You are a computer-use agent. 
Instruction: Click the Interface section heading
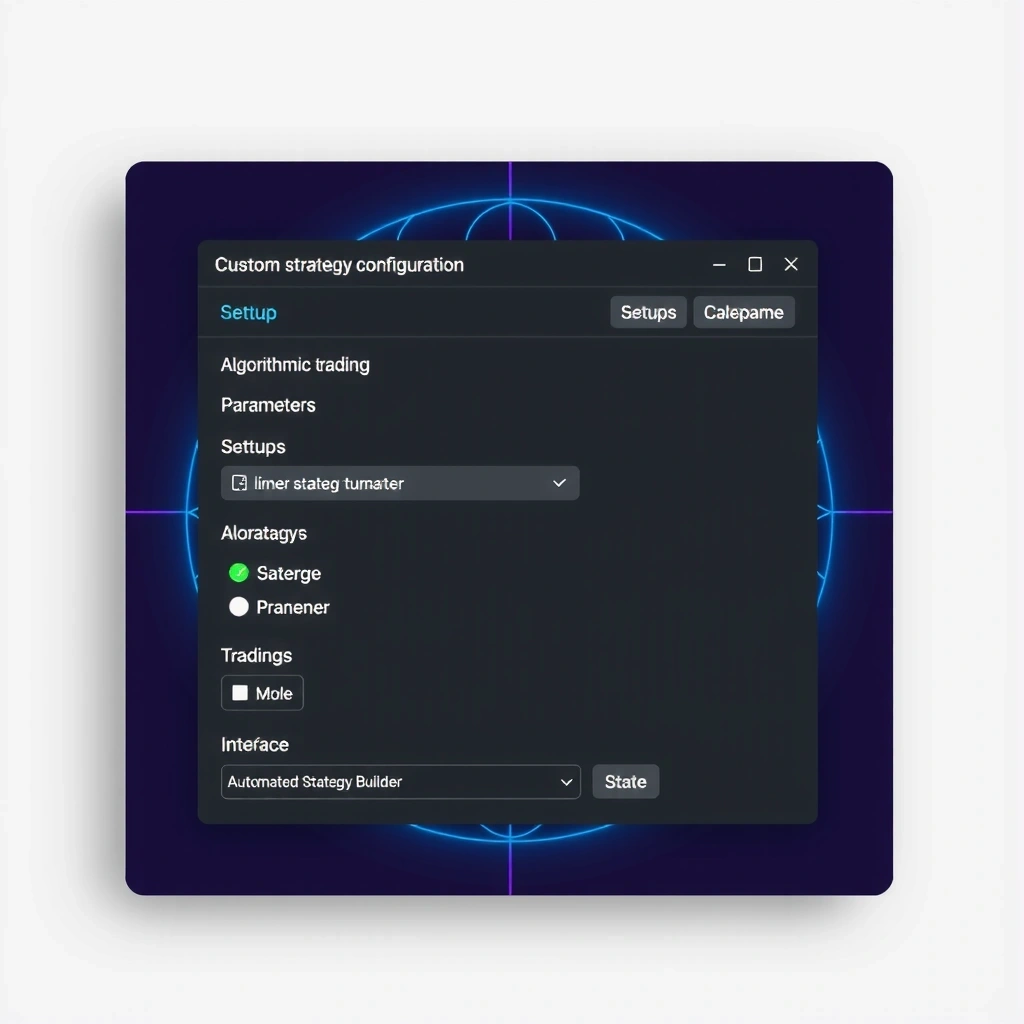(254, 744)
